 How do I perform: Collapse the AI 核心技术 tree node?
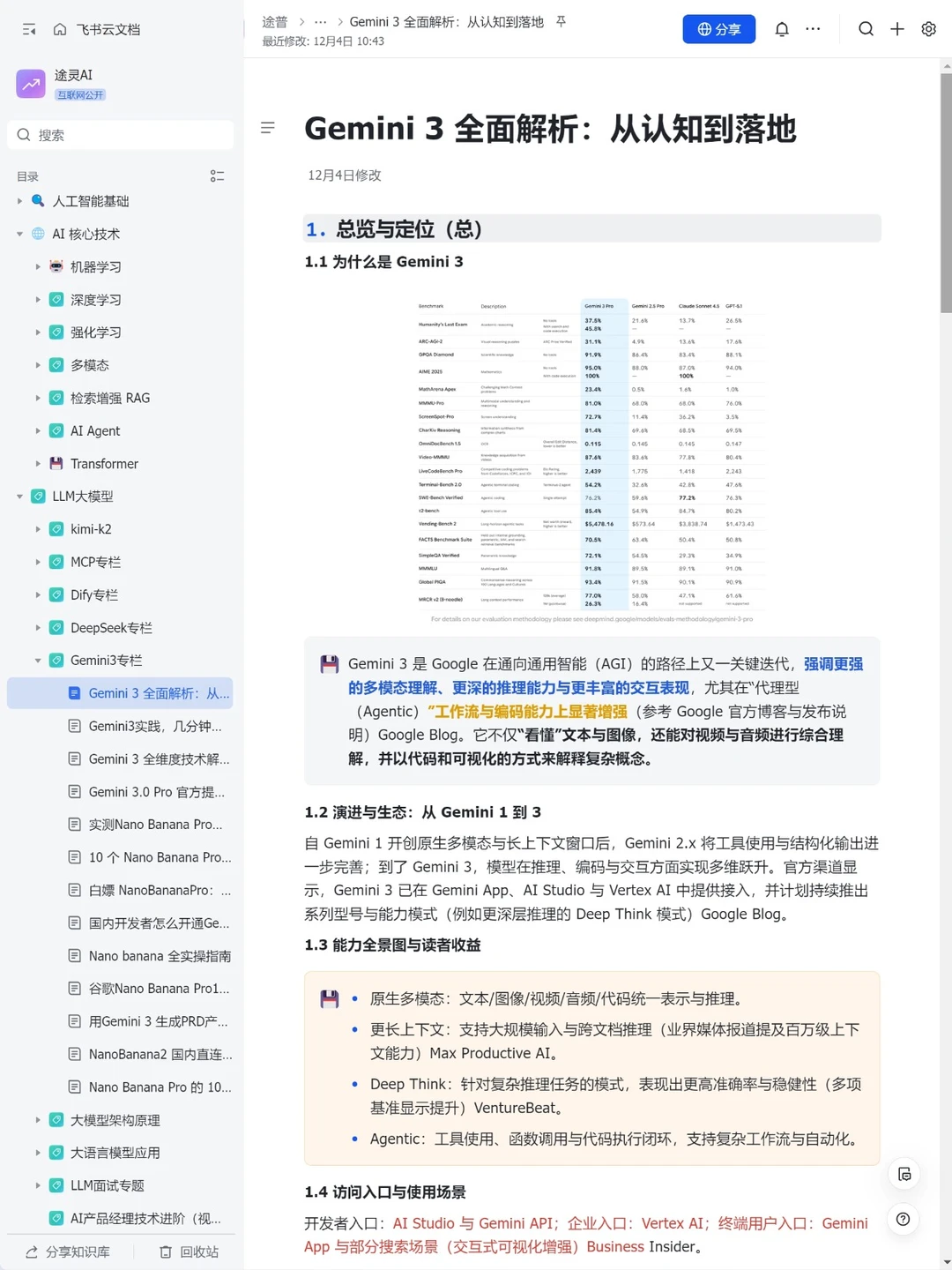(20, 234)
